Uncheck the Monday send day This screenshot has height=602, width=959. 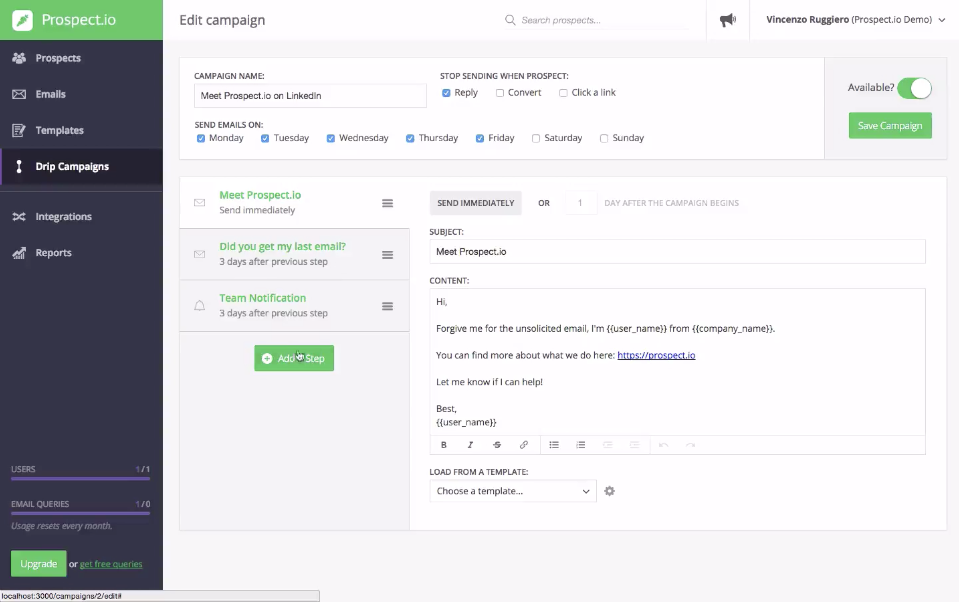201,138
